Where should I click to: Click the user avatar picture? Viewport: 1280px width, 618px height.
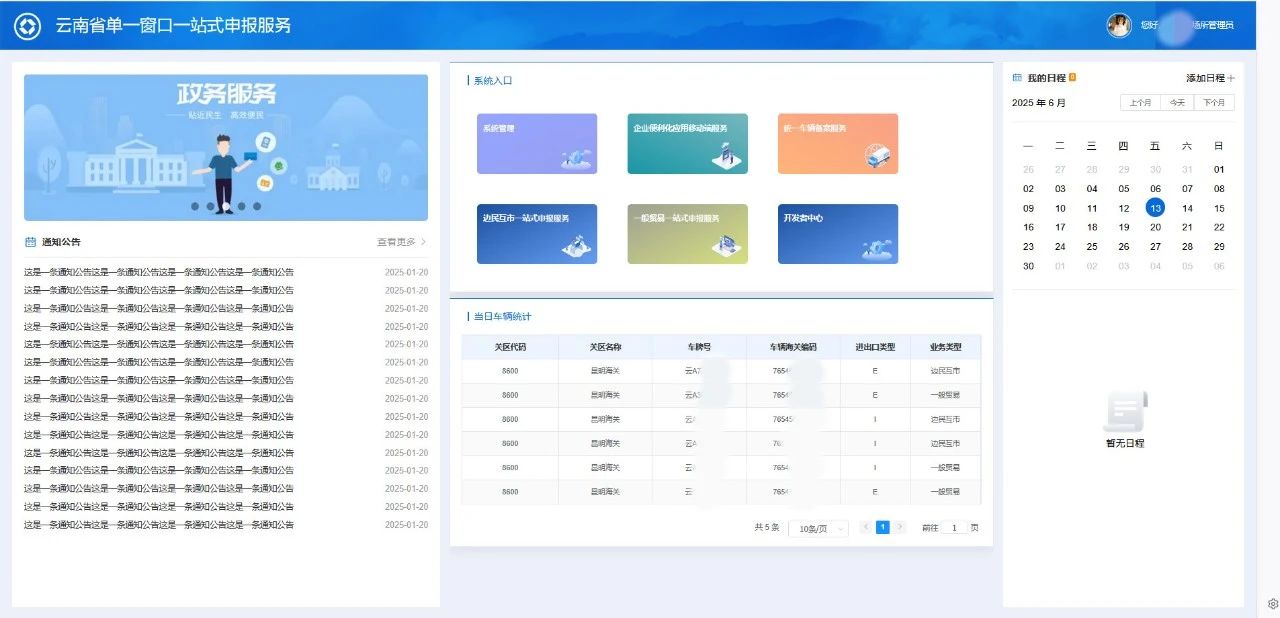click(1119, 25)
